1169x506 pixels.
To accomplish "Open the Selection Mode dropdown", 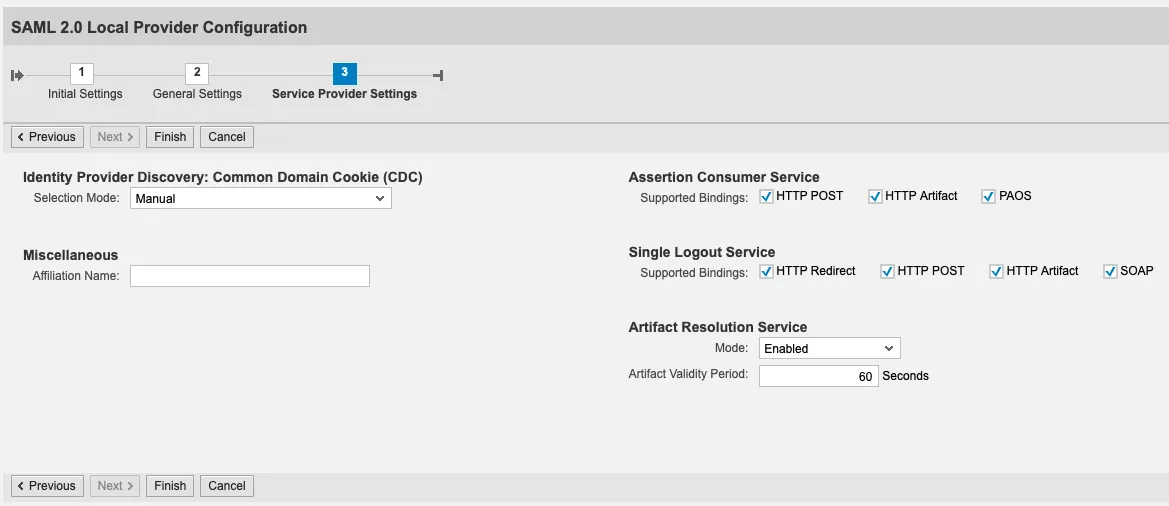I will (x=261, y=199).
